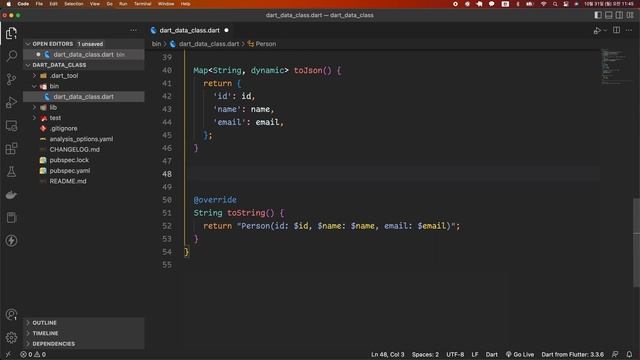This screenshot has height=360, width=640.
Task: Click Dart from Flutter: 3.3.6 SDK
Action: [x=572, y=354]
